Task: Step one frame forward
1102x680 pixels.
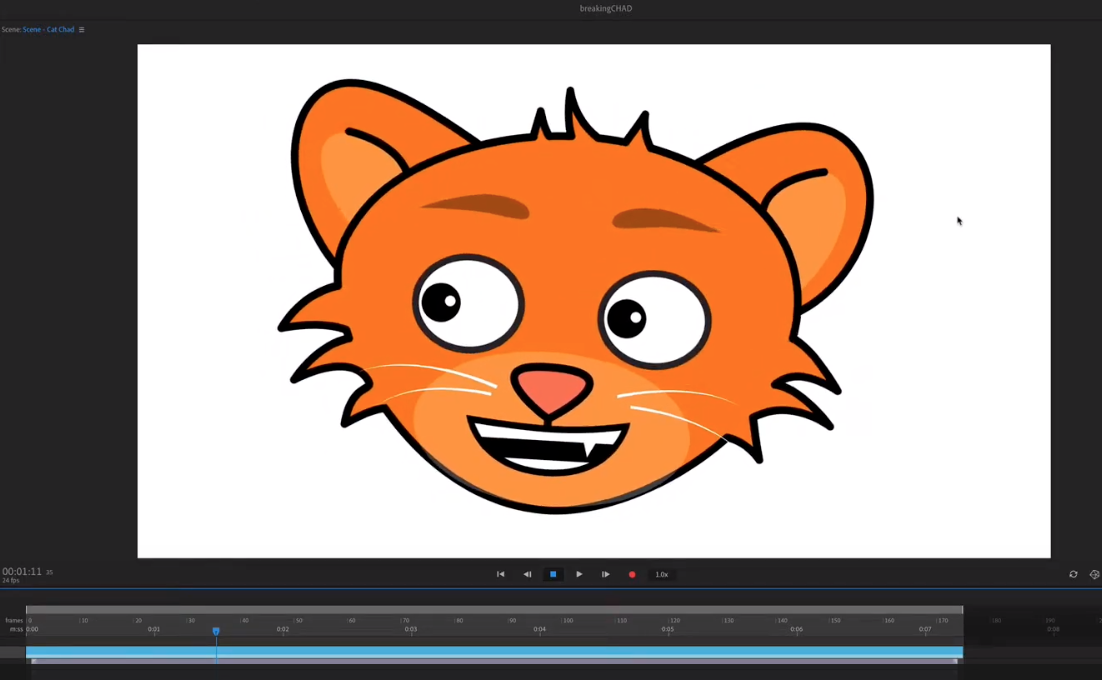Action: [605, 574]
